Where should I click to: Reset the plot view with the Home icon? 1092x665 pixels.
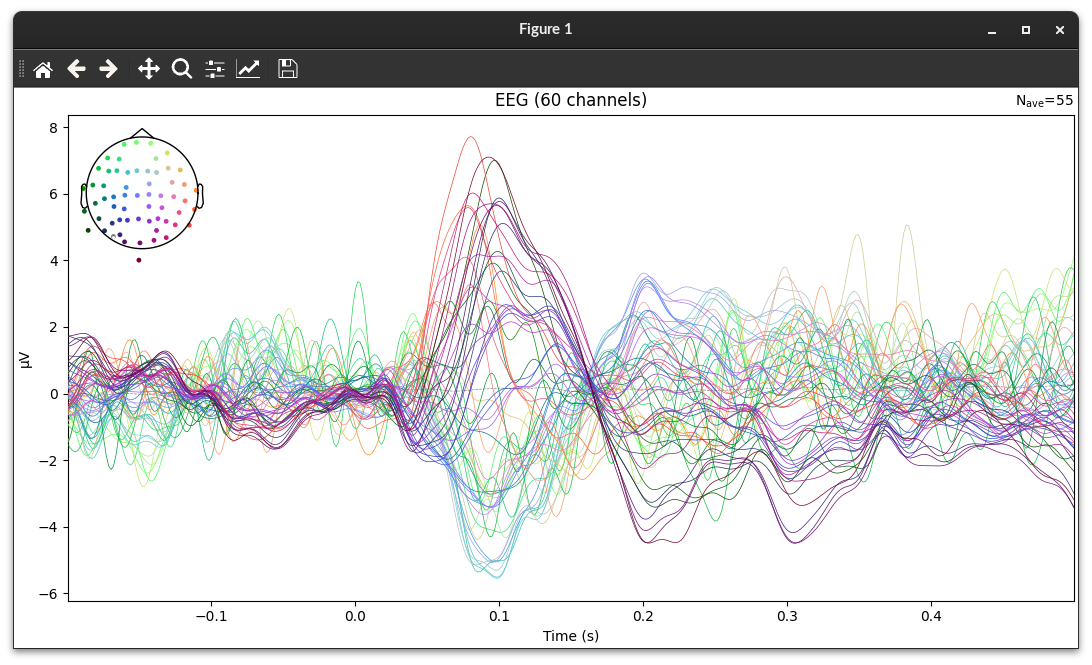pyautogui.click(x=43, y=68)
